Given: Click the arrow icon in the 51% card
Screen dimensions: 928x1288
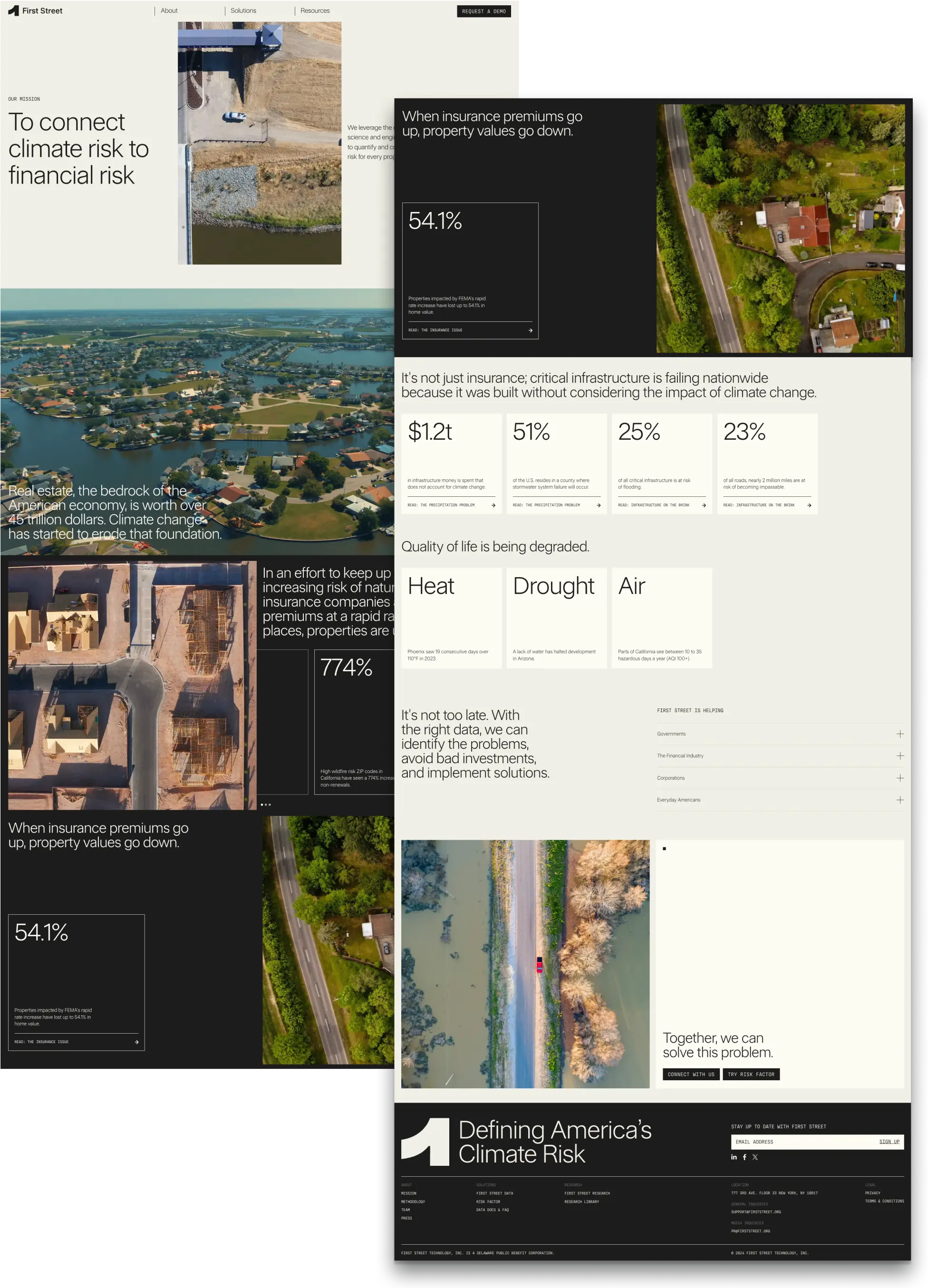Looking at the screenshot, I should (x=599, y=505).
